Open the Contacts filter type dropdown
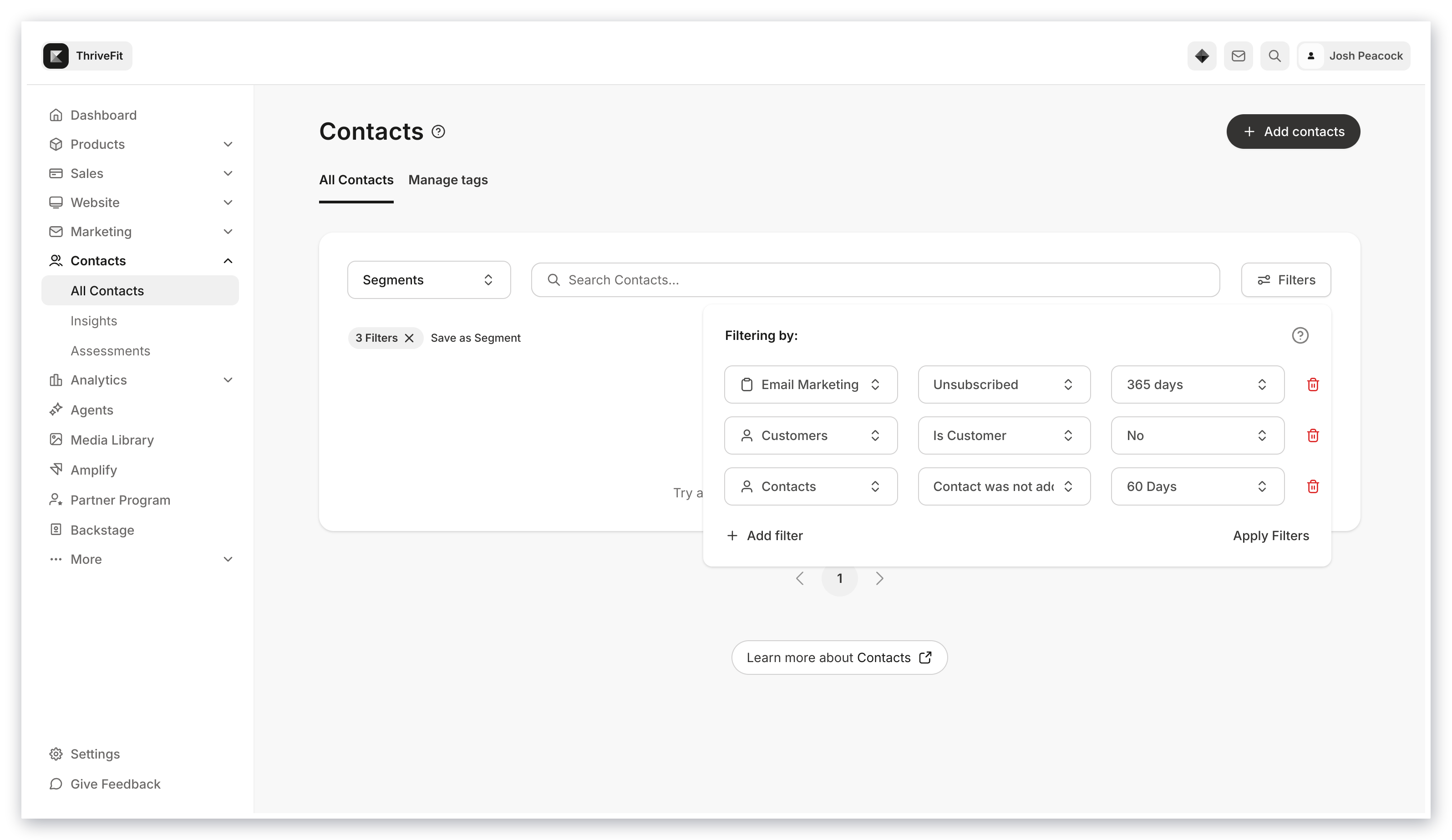The height and width of the screenshot is (840, 1452). [x=811, y=486]
